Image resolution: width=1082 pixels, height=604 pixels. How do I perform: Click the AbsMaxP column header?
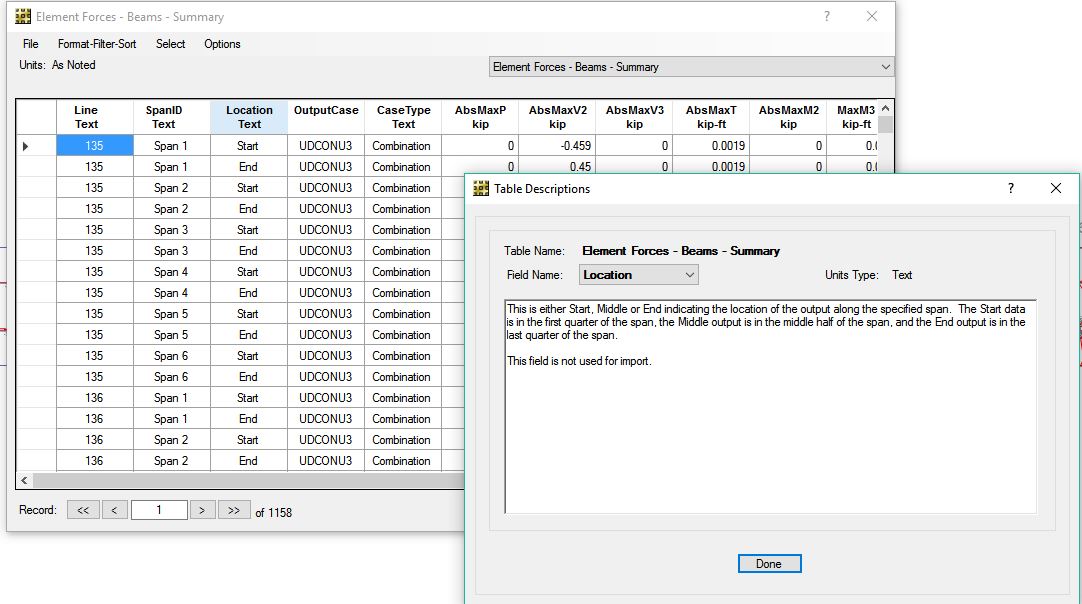[x=480, y=117]
